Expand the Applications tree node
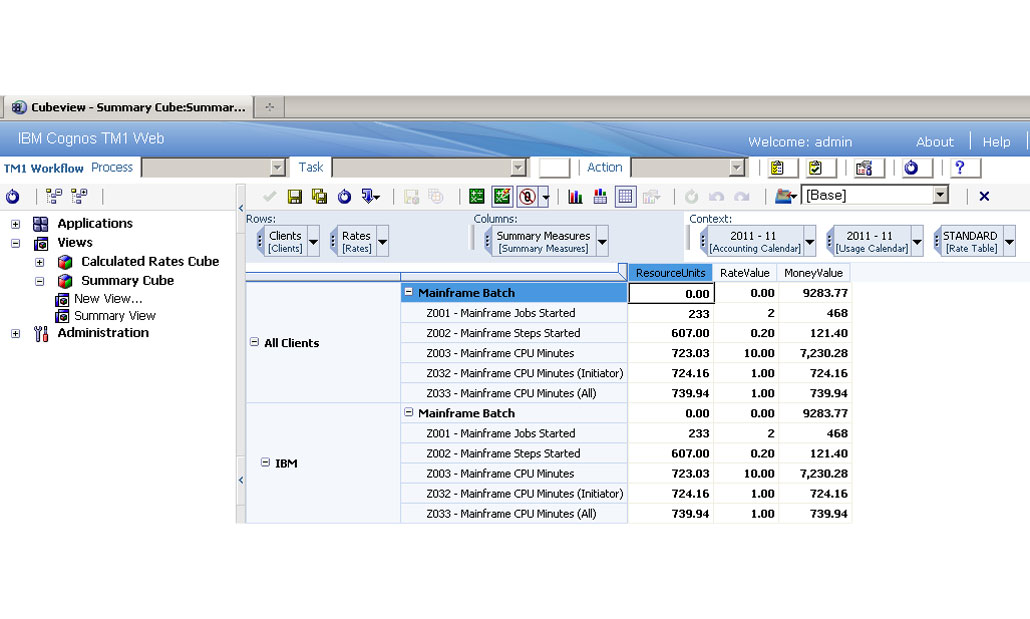The width and height of the screenshot is (1030, 619). [16, 224]
